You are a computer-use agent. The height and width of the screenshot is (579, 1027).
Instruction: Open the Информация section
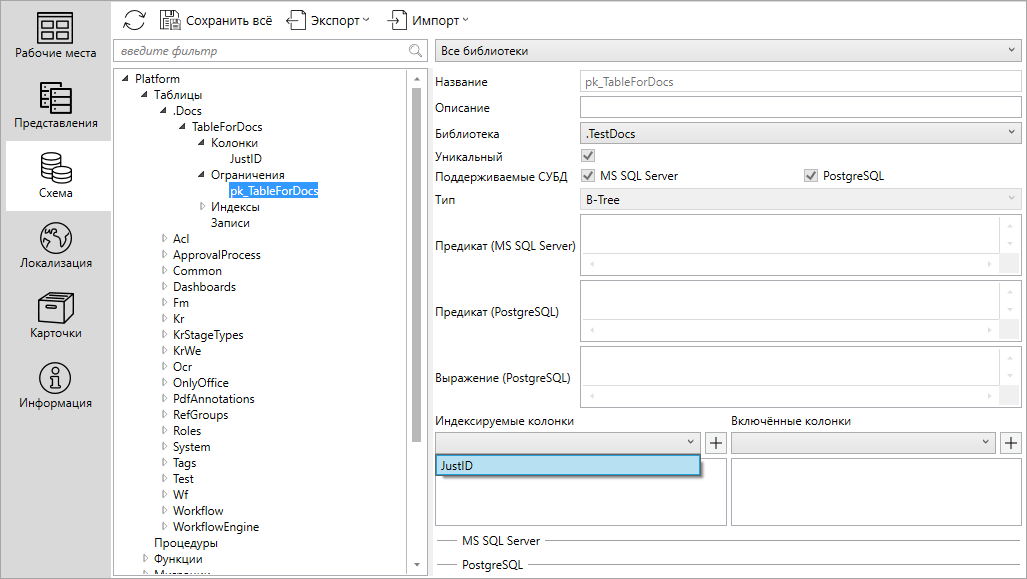(x=55, y=386)
